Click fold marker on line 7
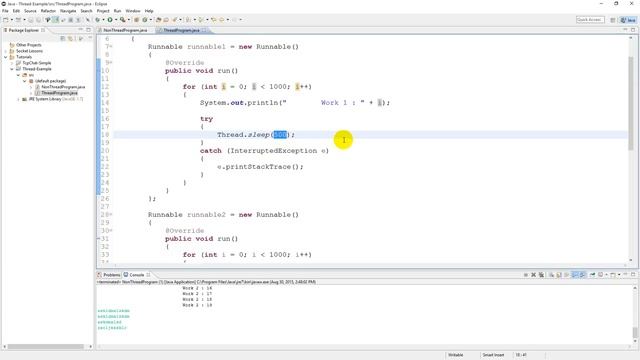 [x=111, y=47]
